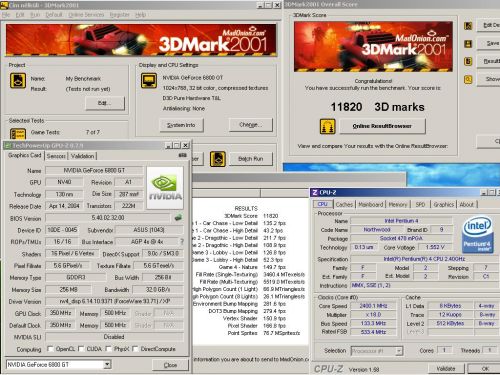Image resolution: width=500 pixels, height=375 pixels.
Task: Click the Core Speed value in CPU-Z
Action: click(x=373, y=305)
